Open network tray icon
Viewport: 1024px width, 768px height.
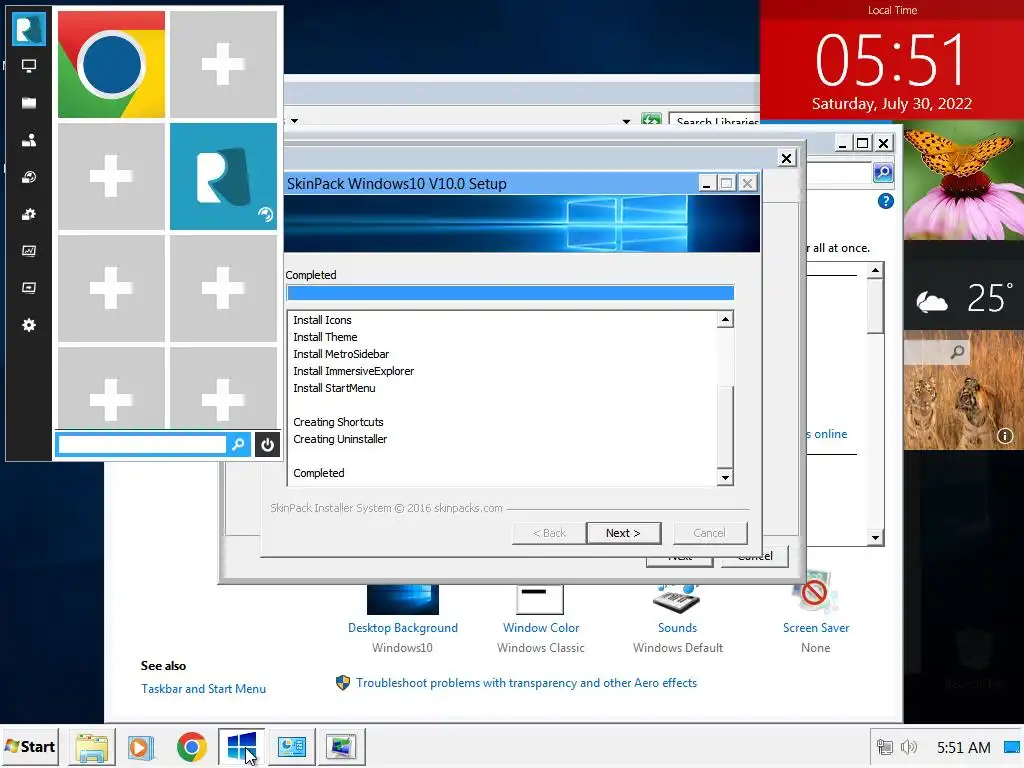(x=885, y=746)
